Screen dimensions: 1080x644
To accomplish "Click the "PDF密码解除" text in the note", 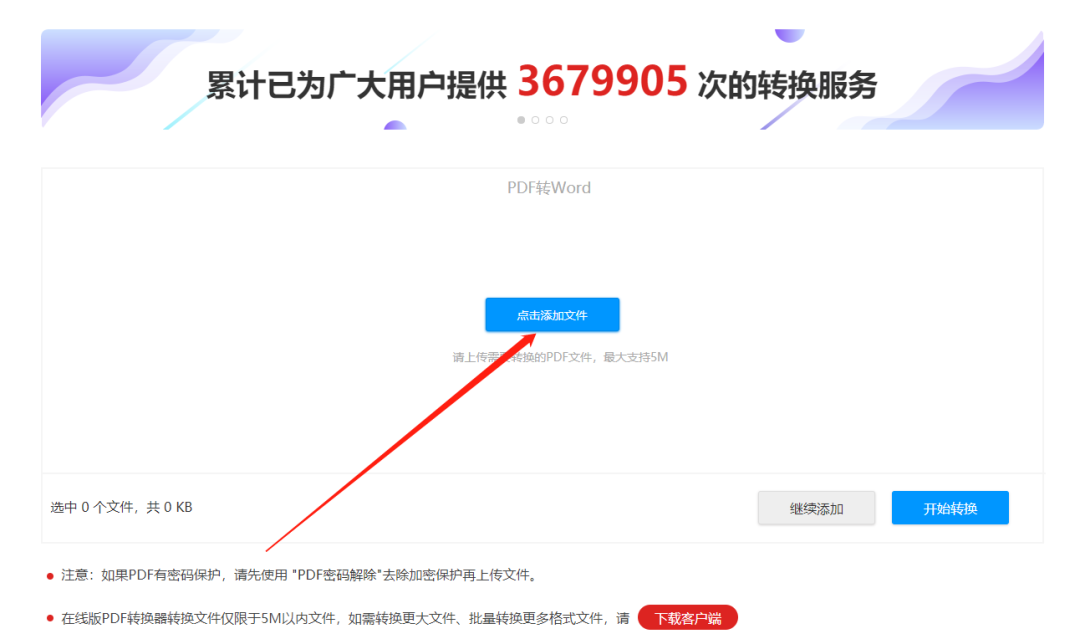I will [338, 575].
